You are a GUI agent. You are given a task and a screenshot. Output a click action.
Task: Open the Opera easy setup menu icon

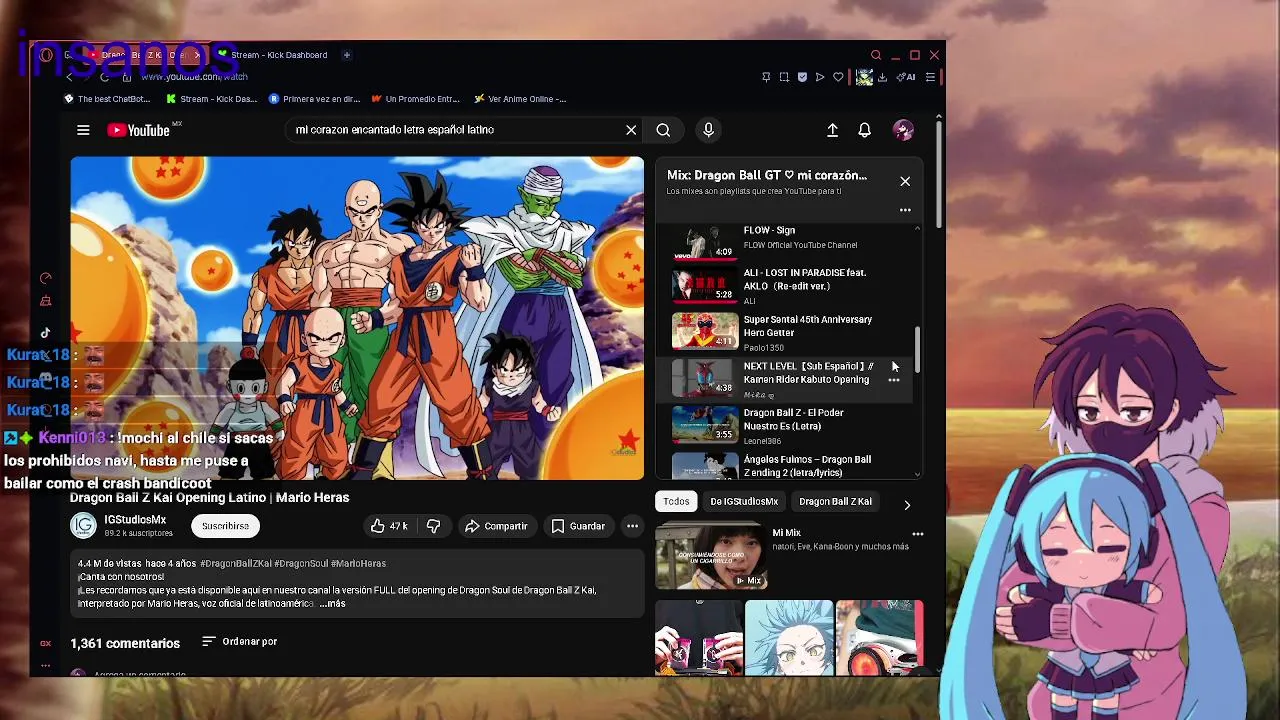(930, 77)
